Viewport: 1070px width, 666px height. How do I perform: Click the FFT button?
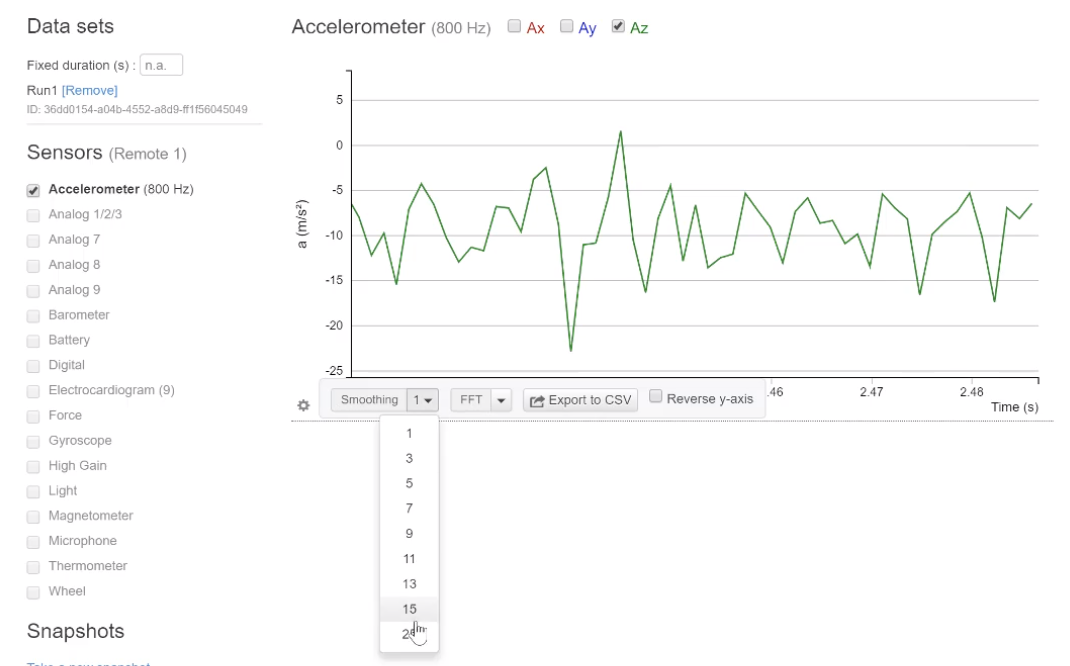click(471, 400)
